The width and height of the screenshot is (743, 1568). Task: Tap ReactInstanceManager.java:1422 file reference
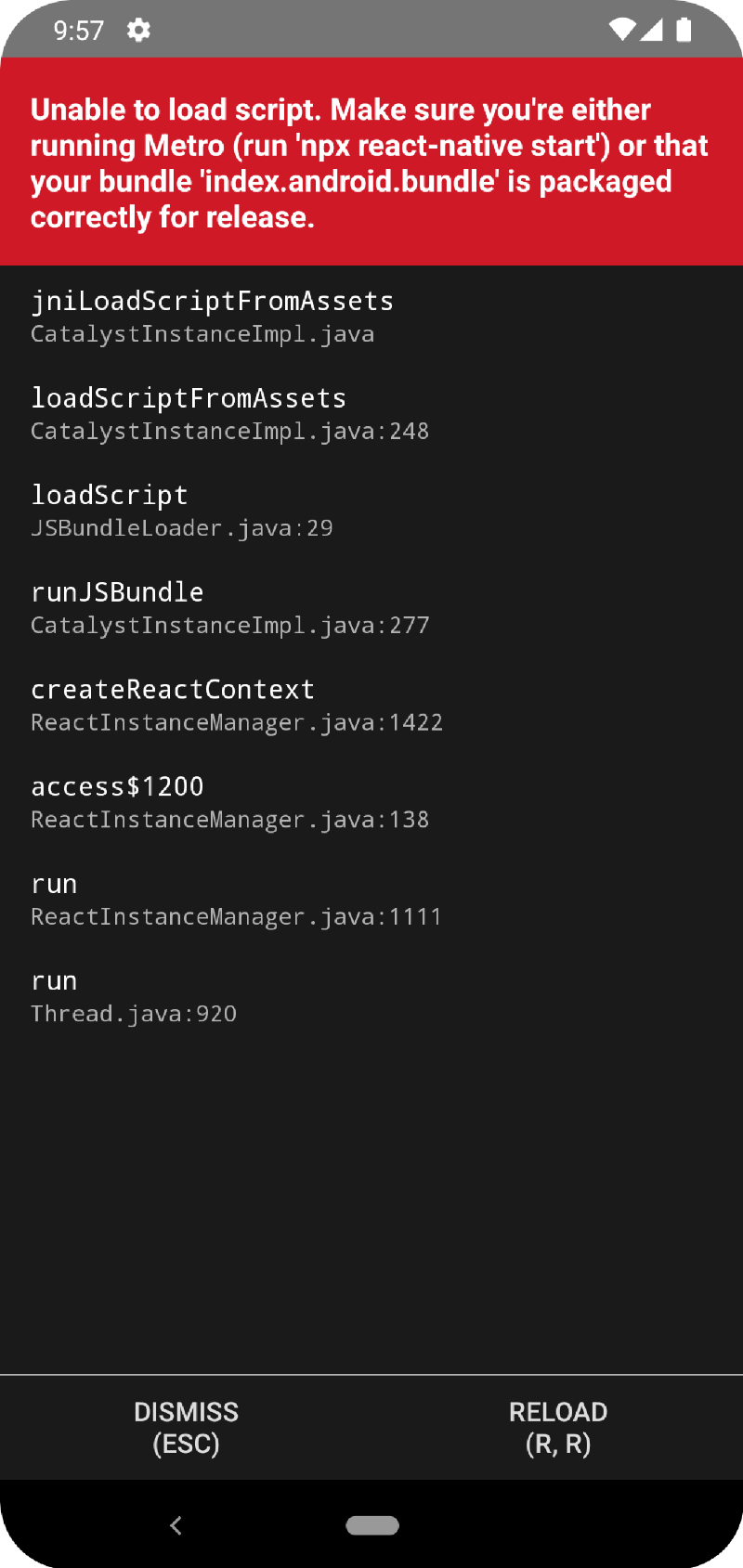click(237, 723)
